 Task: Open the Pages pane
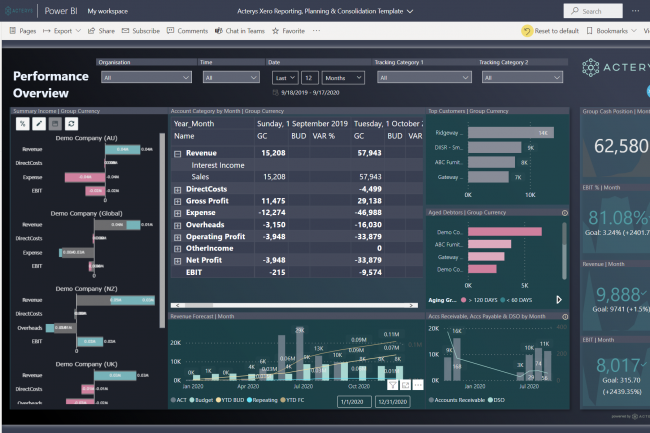(x=23, y=31)
